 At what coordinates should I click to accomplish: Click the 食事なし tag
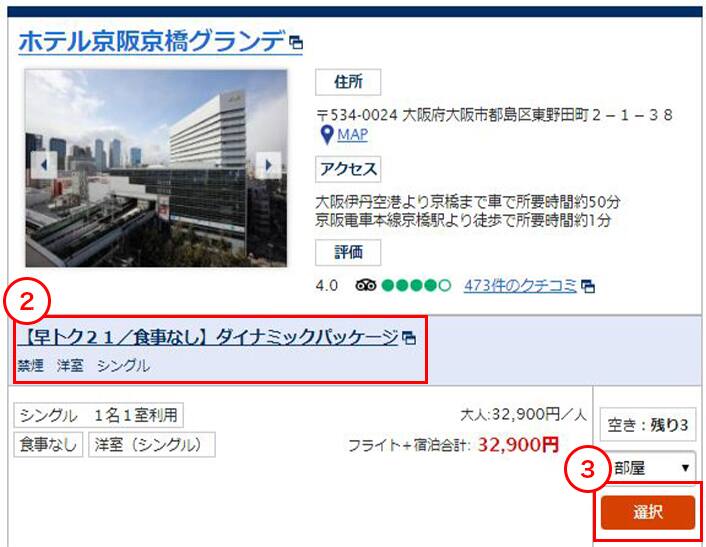pyautogui.click(x=48, y=444)
